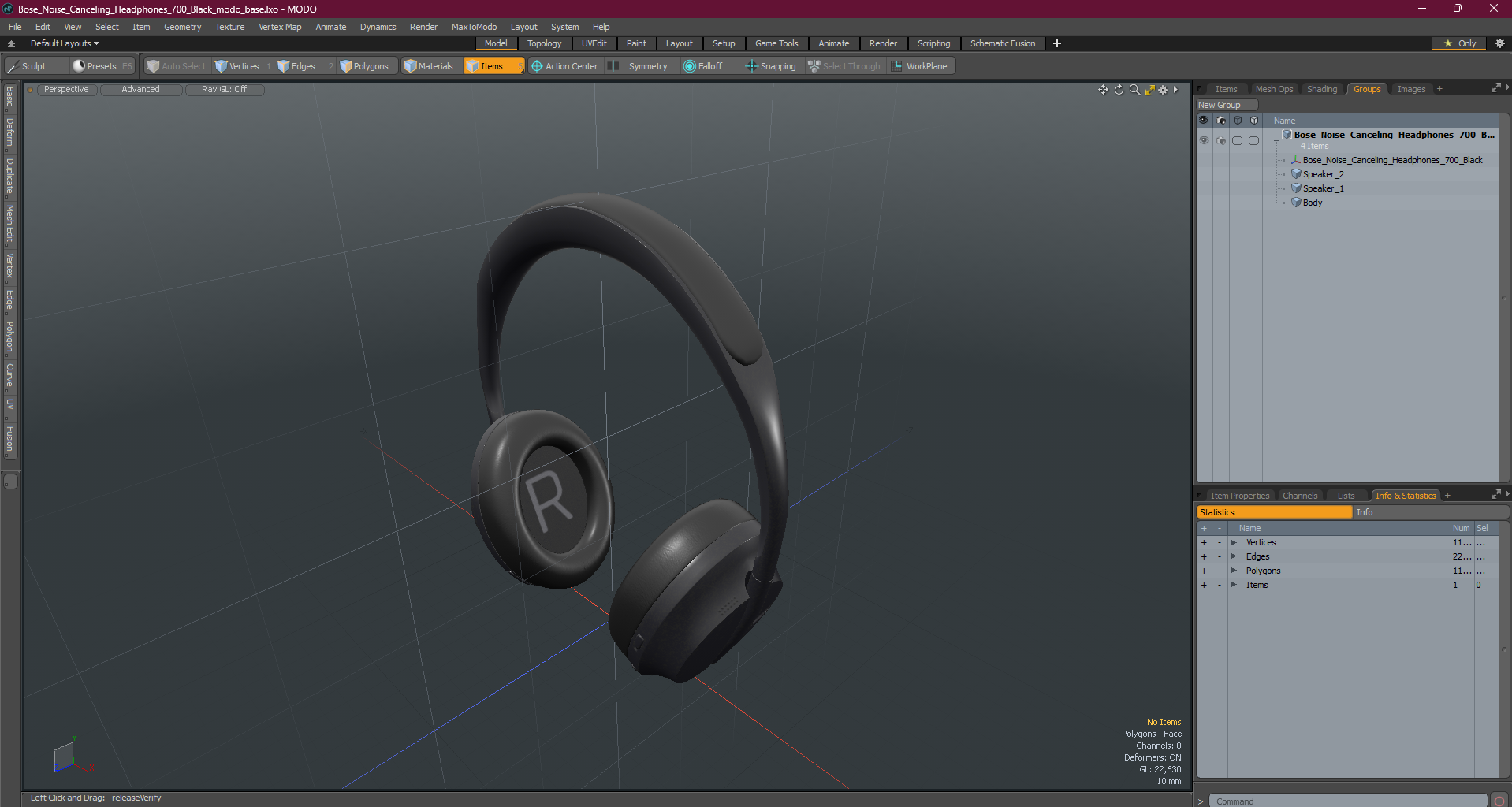
Task: Toggle the Only star button
Action: click(1459, 43)
